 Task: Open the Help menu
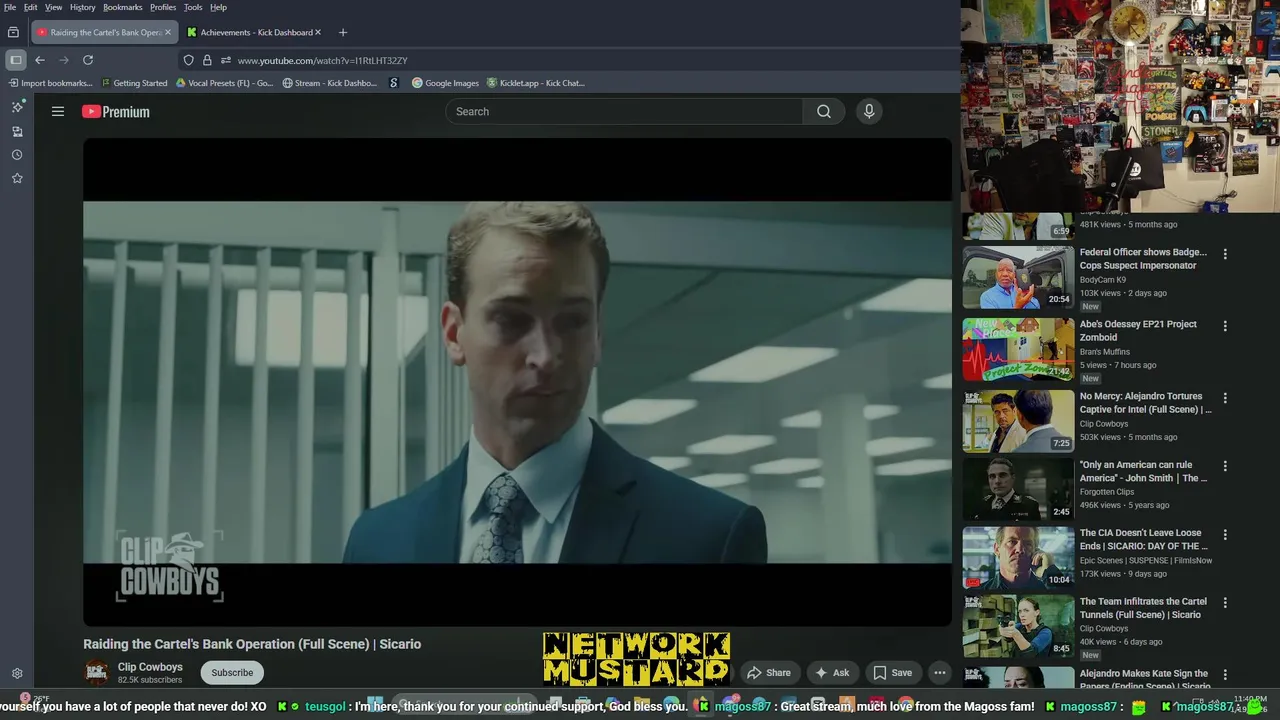click(218, 7)
